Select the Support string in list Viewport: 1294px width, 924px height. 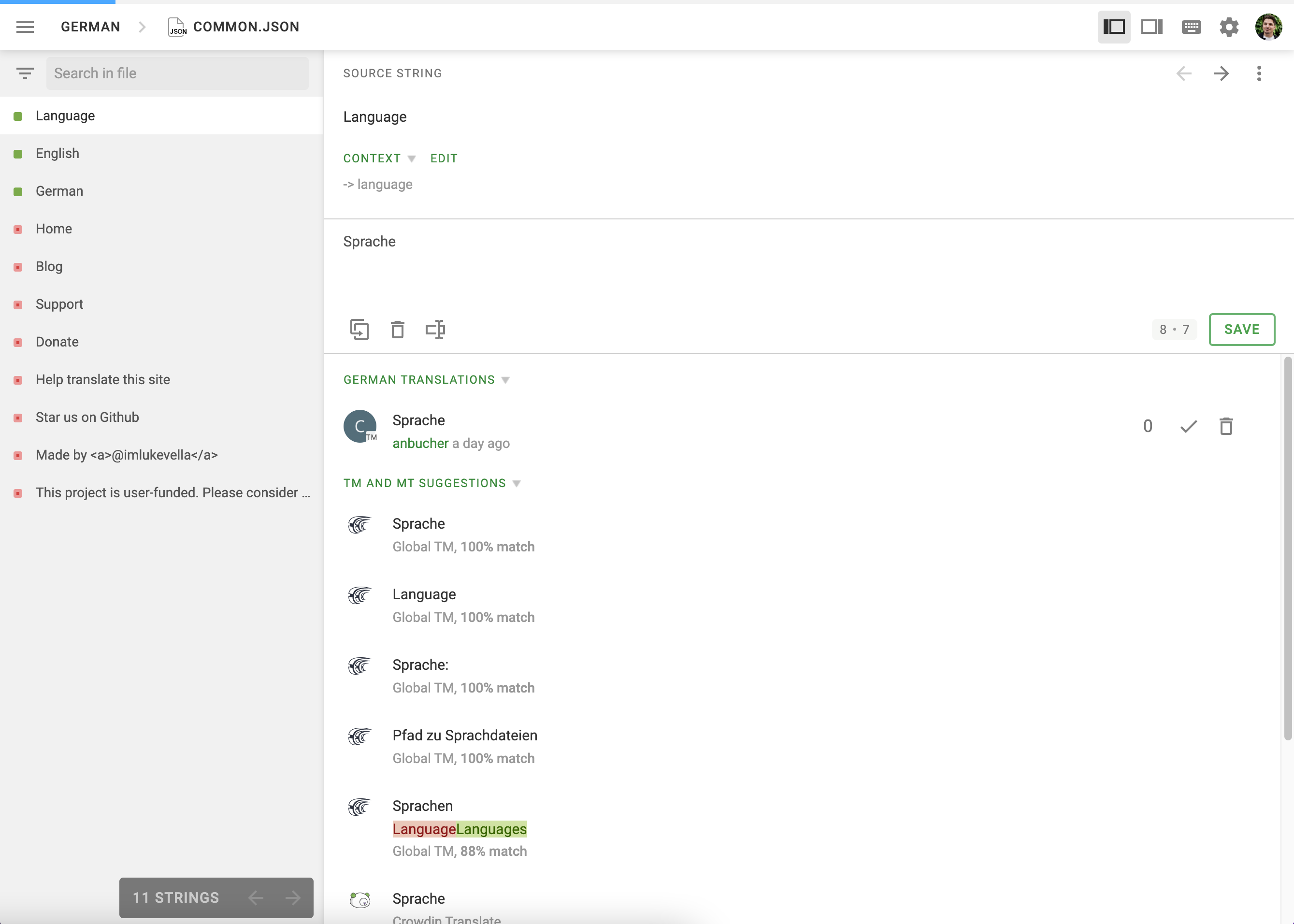coord(161,304)
